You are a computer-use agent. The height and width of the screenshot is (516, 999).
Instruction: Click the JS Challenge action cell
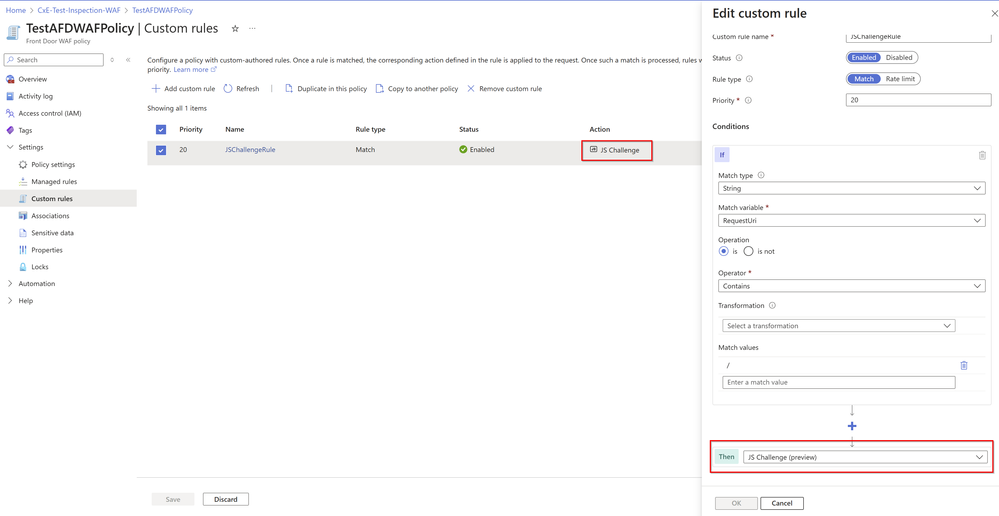click(x=615, y=150)
